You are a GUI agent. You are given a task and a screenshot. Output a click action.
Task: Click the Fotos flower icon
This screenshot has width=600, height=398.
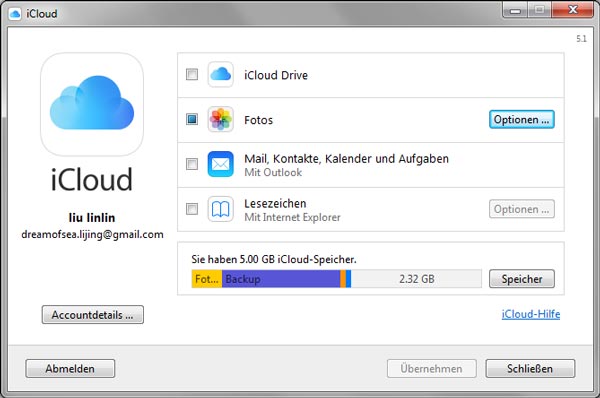220,119
